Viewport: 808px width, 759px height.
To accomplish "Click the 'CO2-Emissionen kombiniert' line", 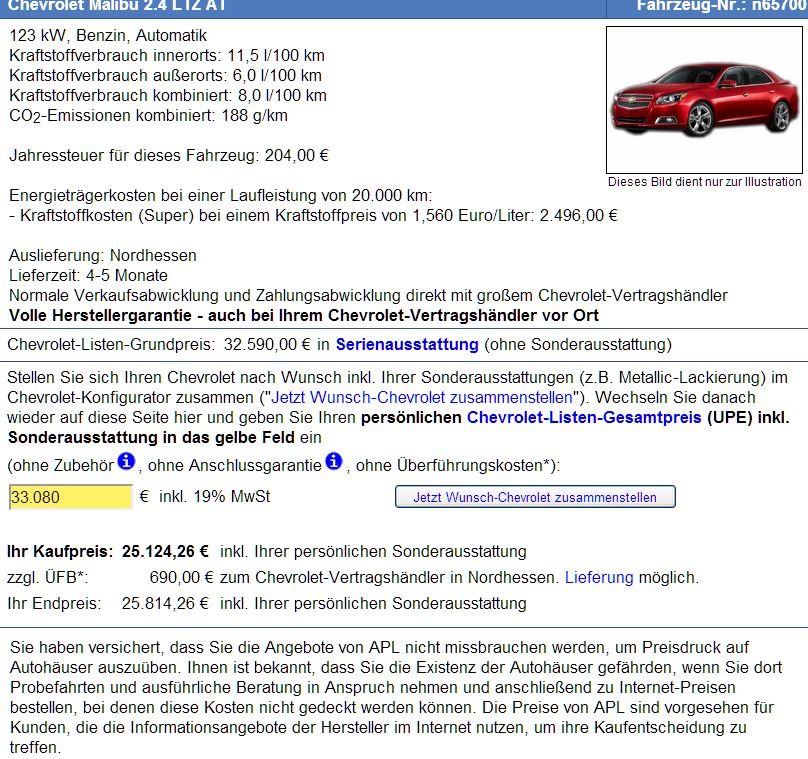I will (x=148, y=115).
